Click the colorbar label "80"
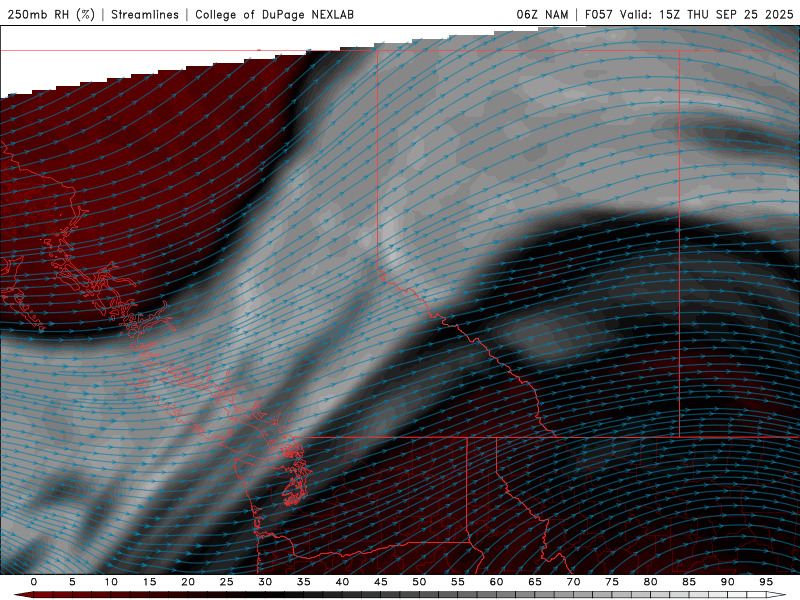Image resolution: width=800 pixels, height=600 pixels. coord(651,582)
